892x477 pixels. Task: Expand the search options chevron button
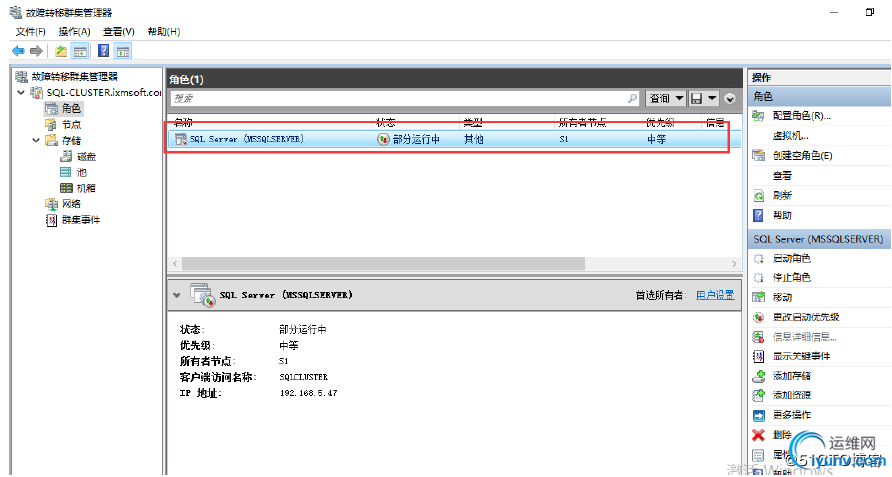[730, 98]
